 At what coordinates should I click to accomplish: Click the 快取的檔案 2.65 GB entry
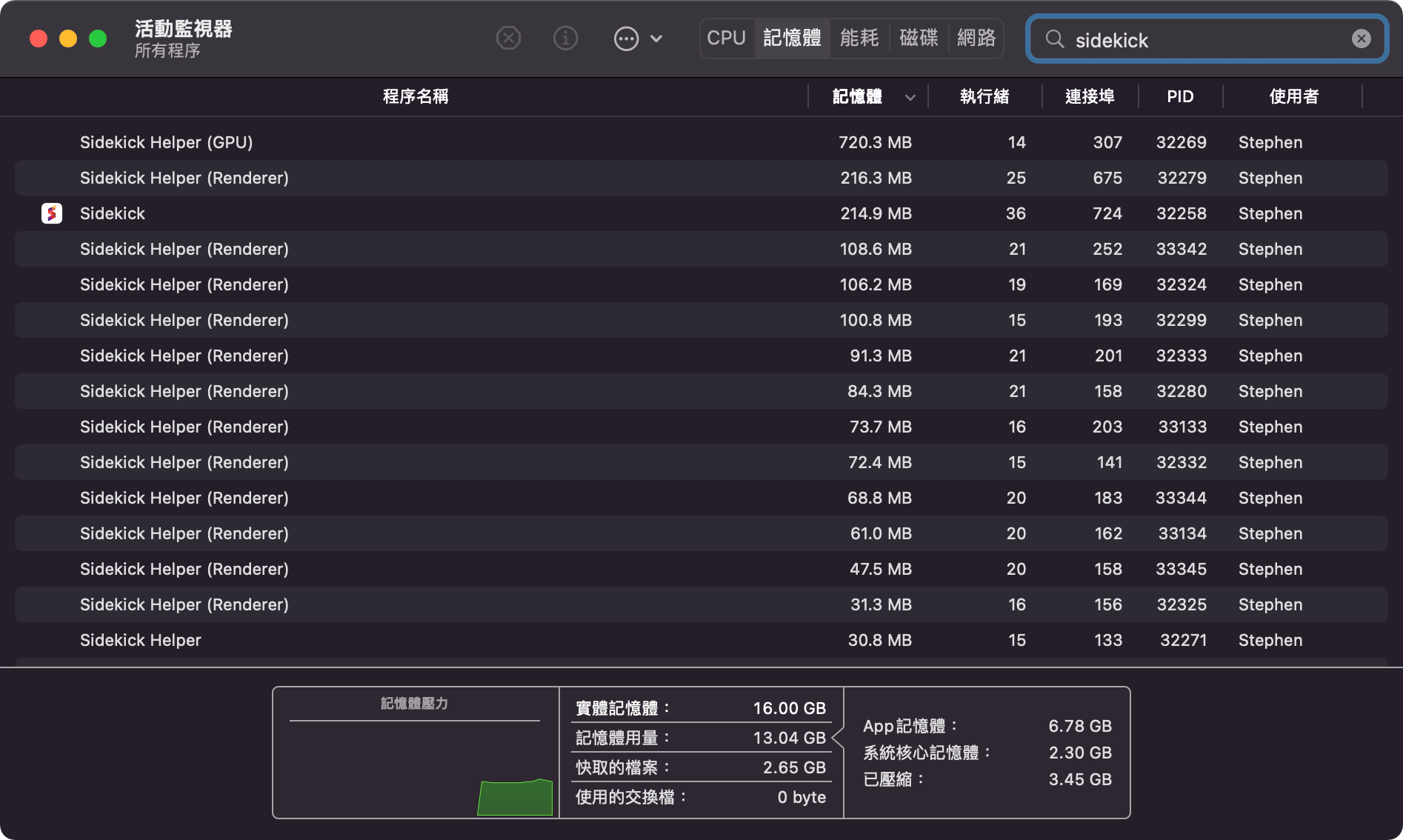click(701, 767)
